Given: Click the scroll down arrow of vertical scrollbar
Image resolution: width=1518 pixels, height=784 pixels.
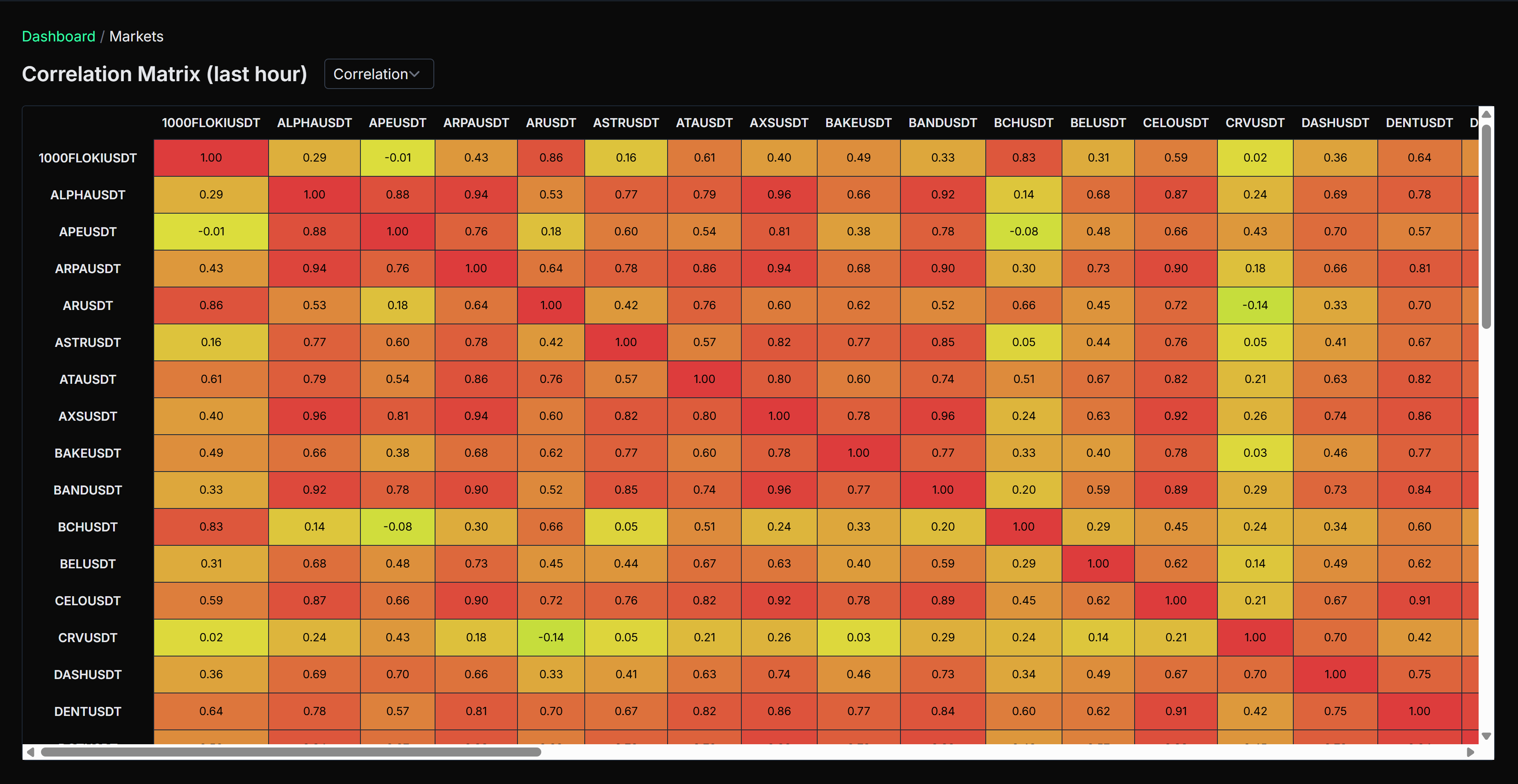Looking at the screenshot, I should (1486, 736).
